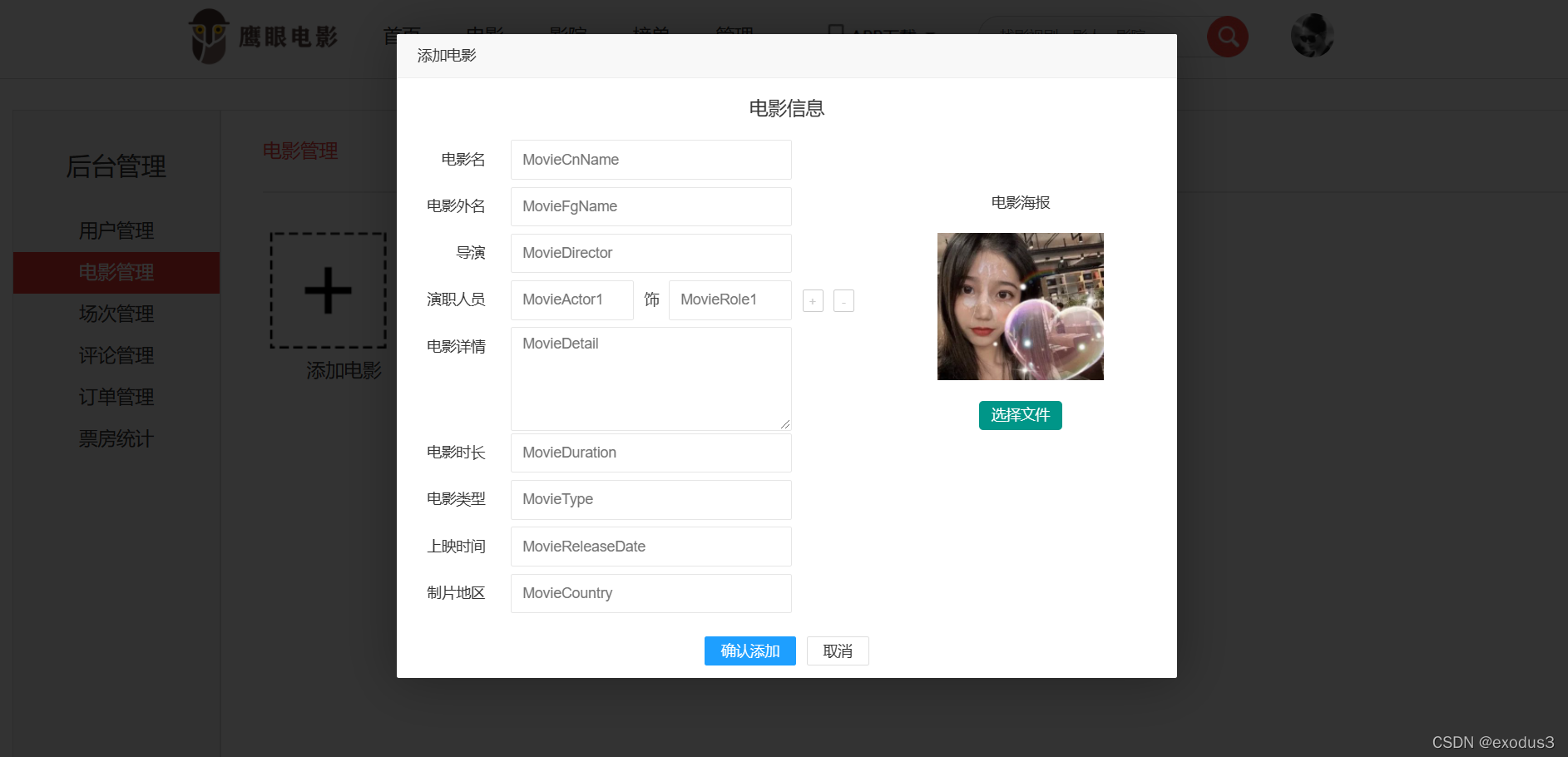
Task: Click the user avatar icon top right
Action: (x=1312, y=36)
